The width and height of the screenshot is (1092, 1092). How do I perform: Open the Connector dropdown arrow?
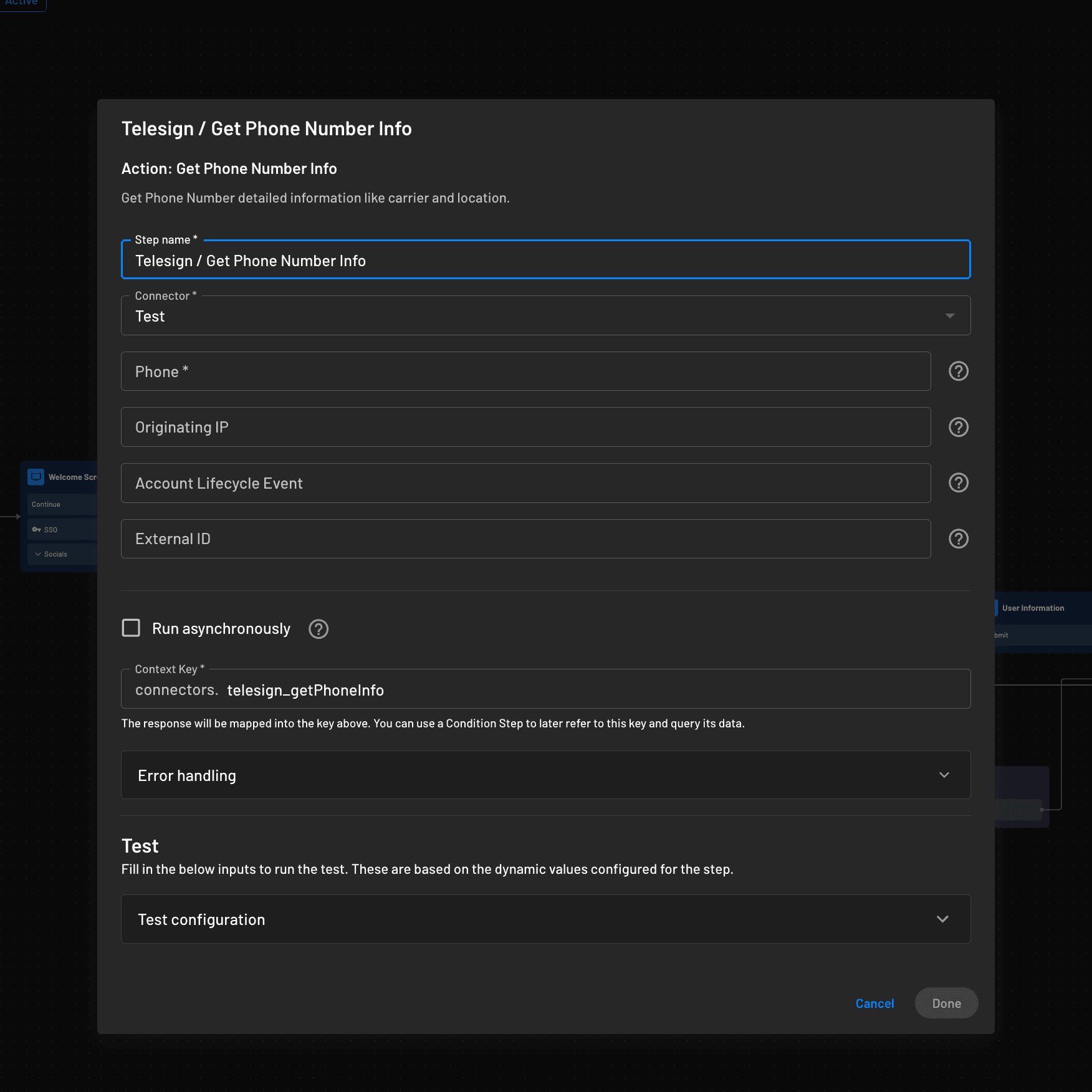(x=949, y=316)
